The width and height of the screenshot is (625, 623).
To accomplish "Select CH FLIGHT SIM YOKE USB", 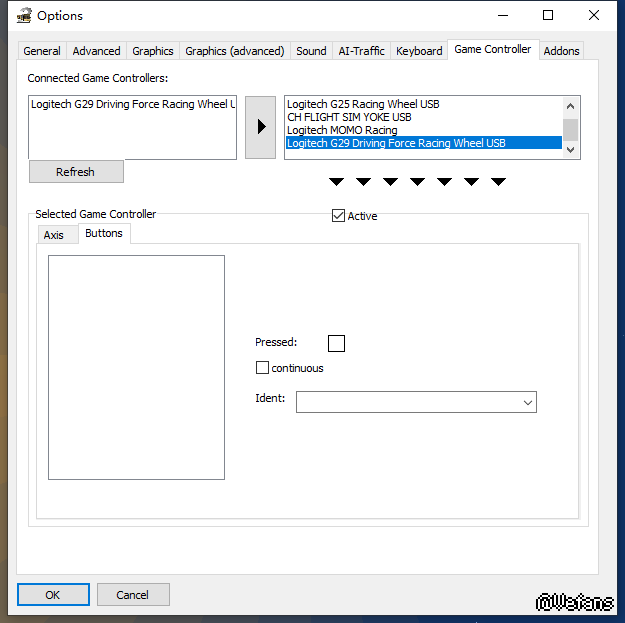I will [x=424, y=117].
